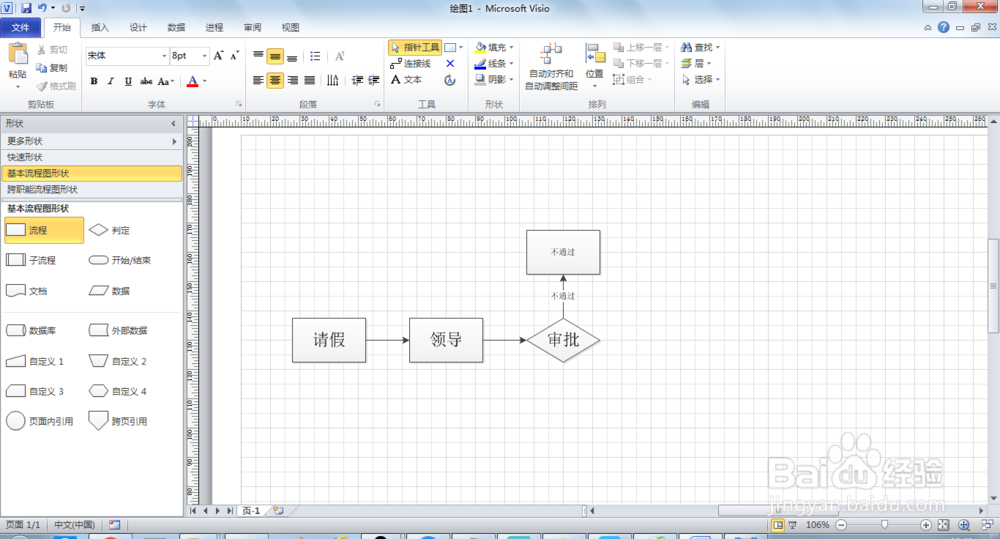Open Quick Shapes 快速形状
The height and width of the screenshot is (539, 1000).
pos(91,157)
